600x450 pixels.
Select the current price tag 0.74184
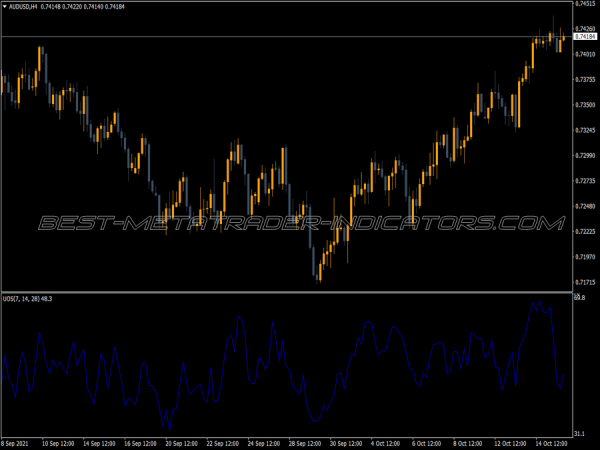click(585, 37)
